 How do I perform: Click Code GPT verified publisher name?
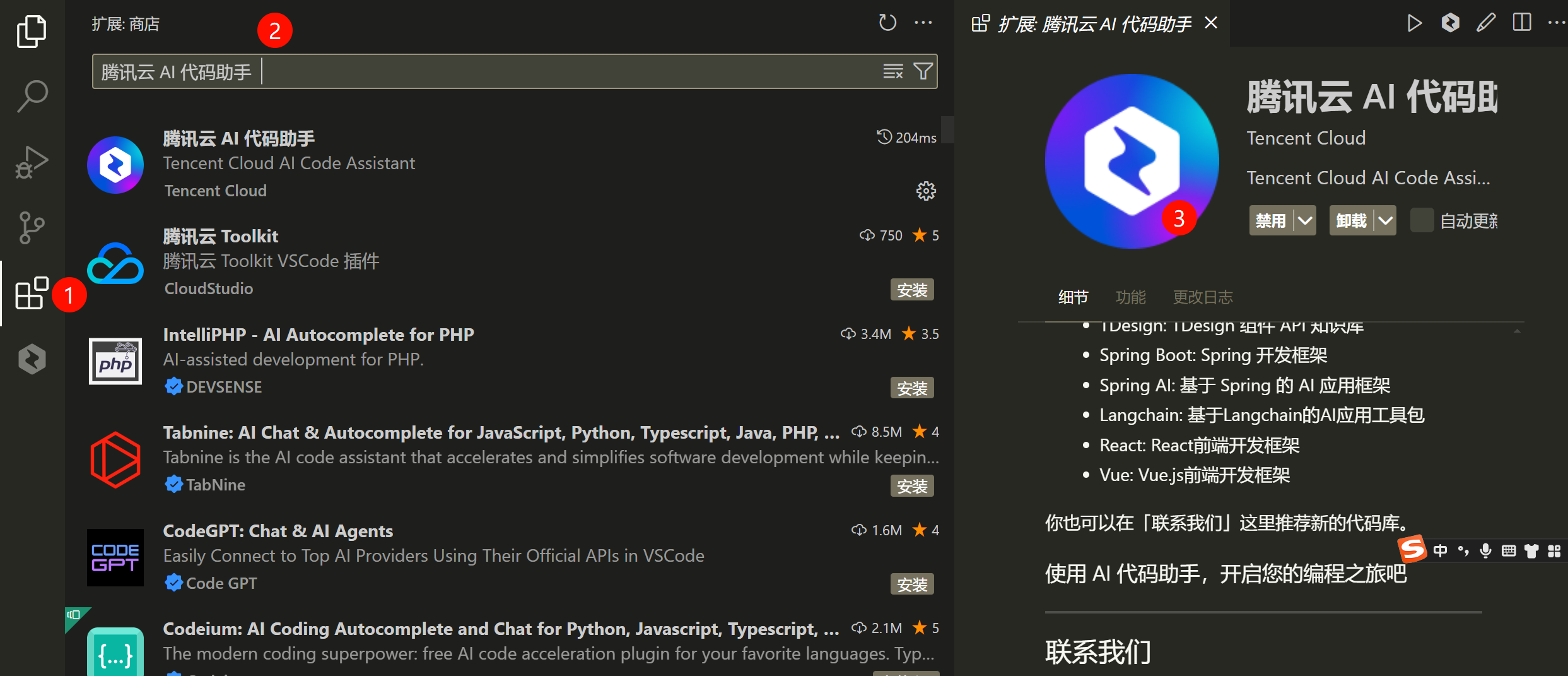coord(221,583)
